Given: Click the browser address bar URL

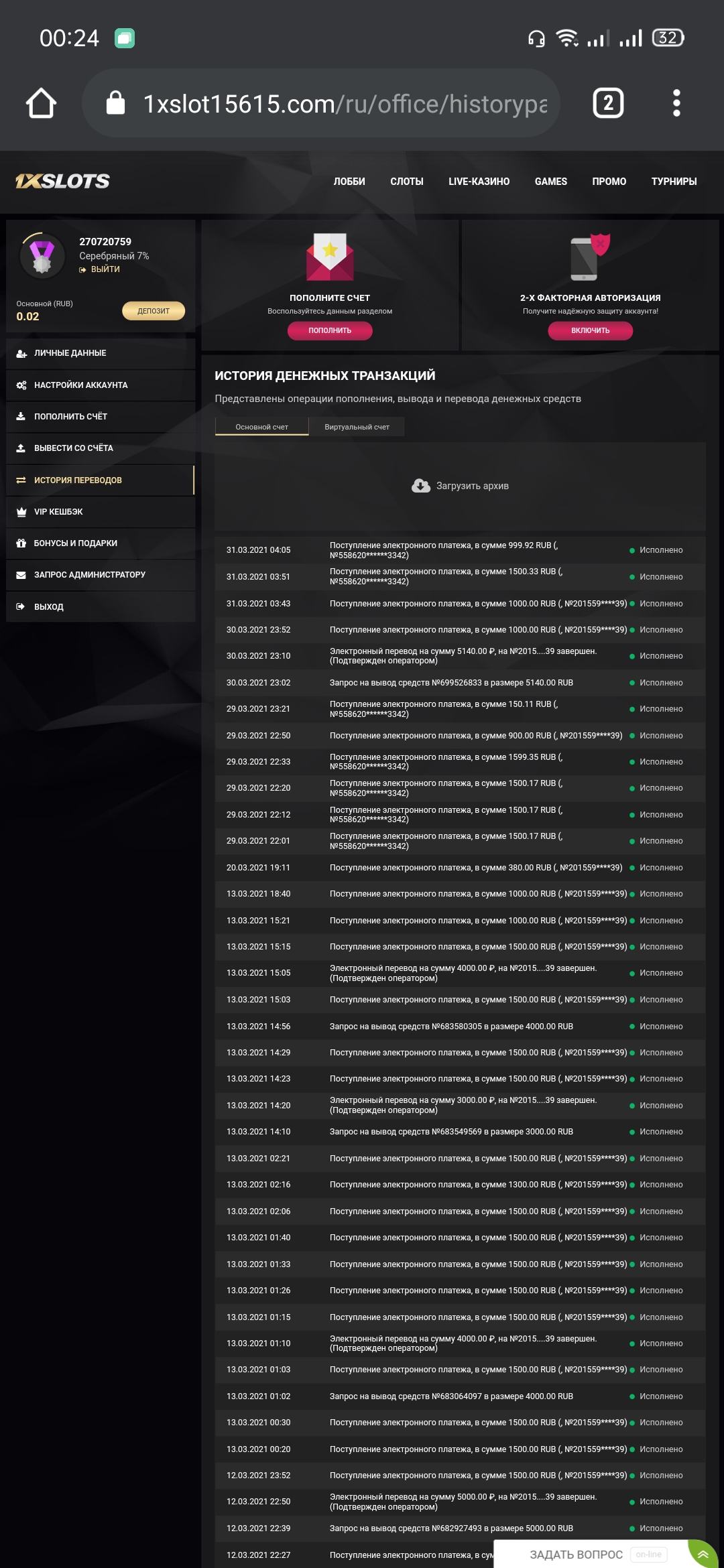Looking at the screenshot, I should [345, 104].
